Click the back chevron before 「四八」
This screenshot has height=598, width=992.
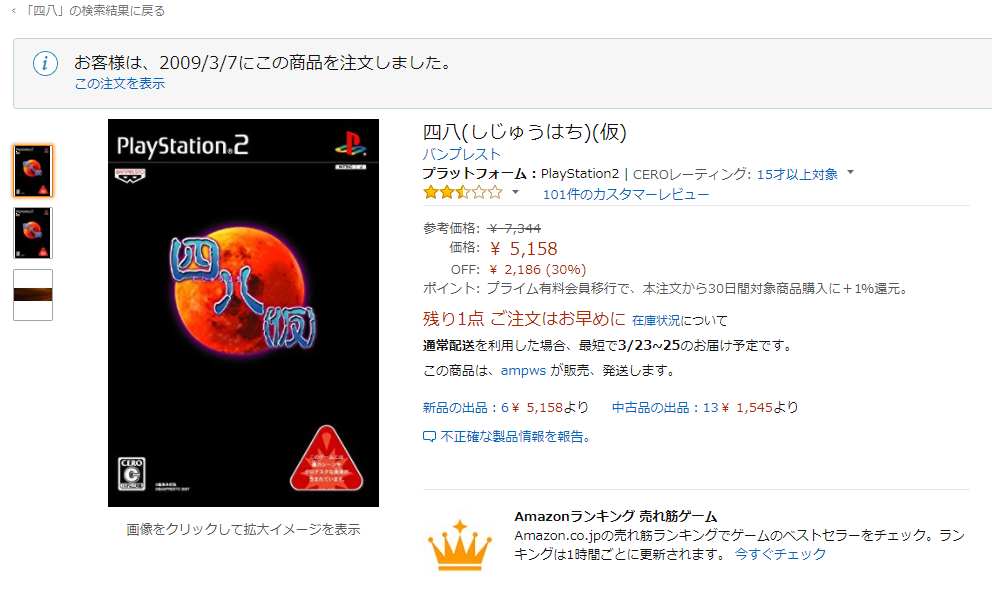[x=14, y=11]
